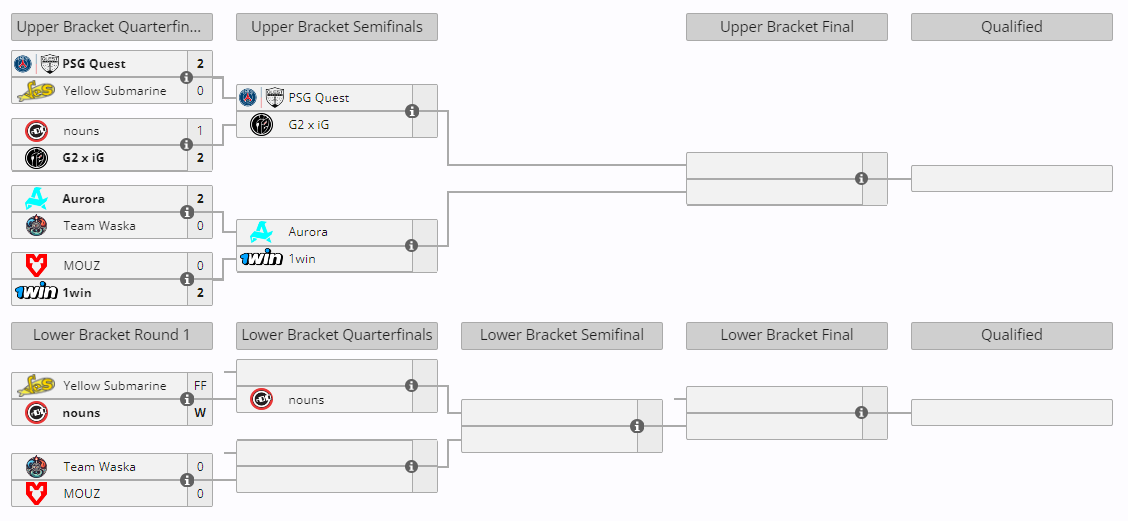The image size is (1128, 521).
Task: Click the 1win logo in upper semifinals
Action: 261,259
